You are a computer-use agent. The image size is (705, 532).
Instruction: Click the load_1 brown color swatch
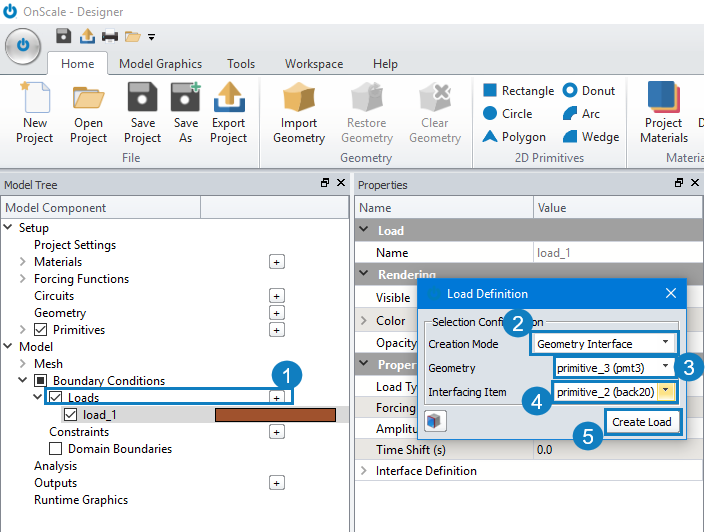pos(275,415)
